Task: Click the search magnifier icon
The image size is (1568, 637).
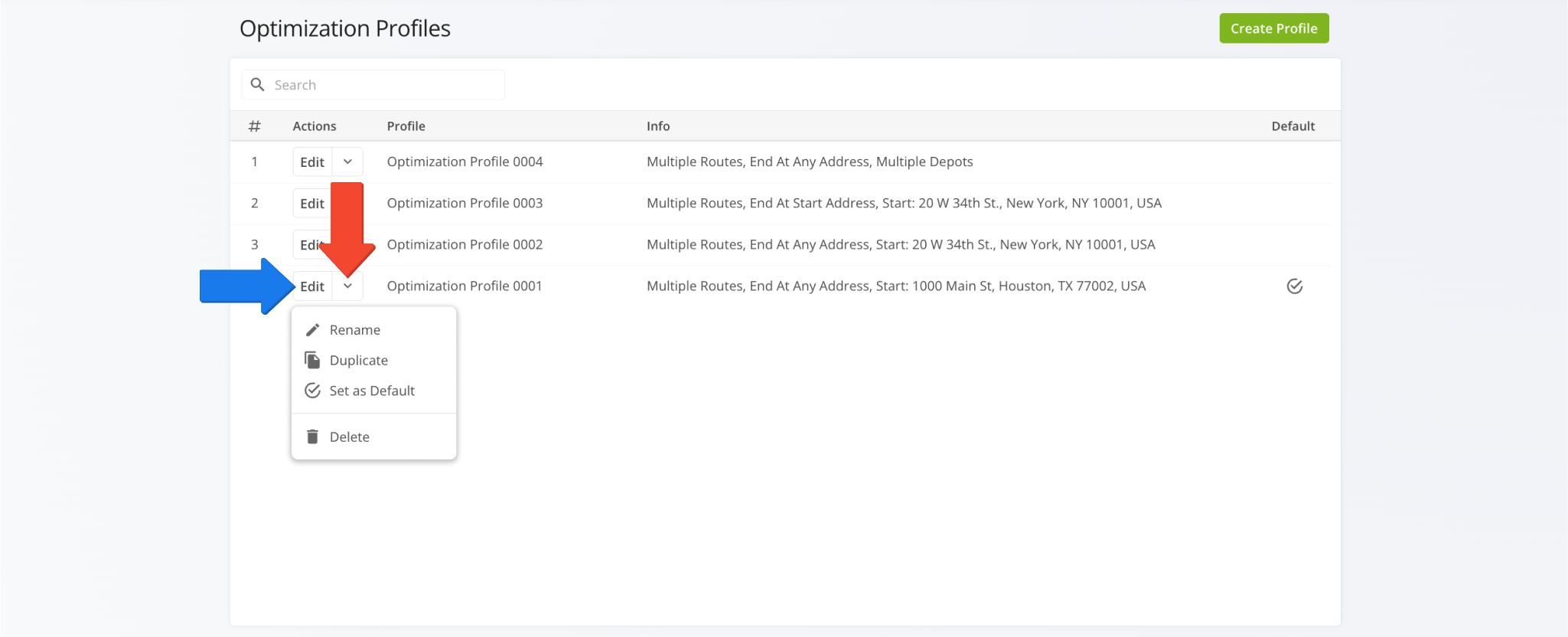Action: click(258, 84)
